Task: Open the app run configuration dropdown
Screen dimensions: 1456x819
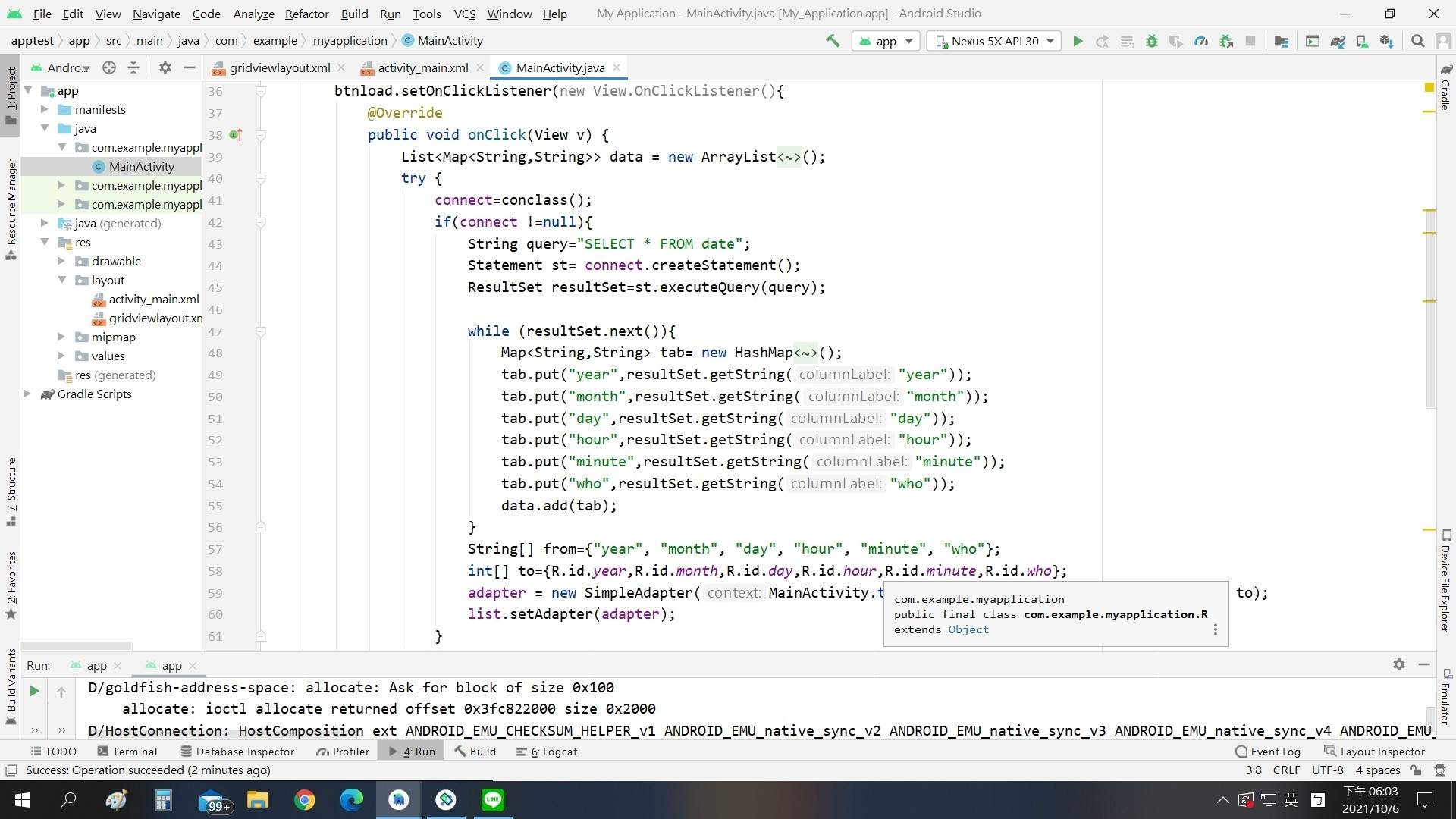Action: 886,41
